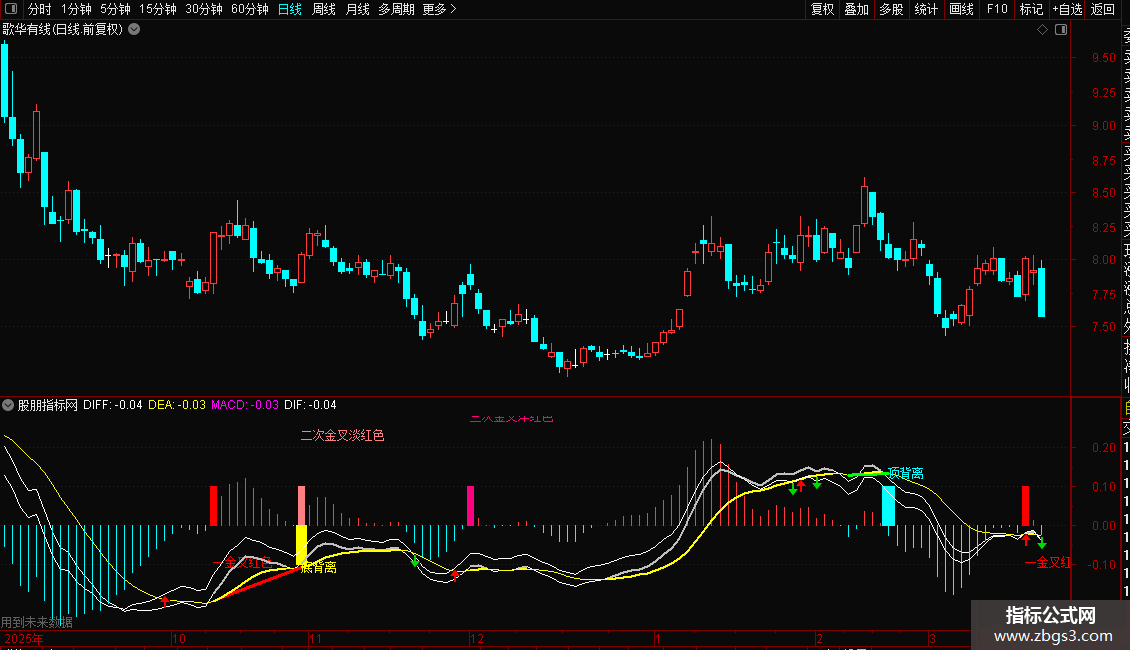
Task: Toggle the right panel icon near the diamond
Action: [1061, 30]
